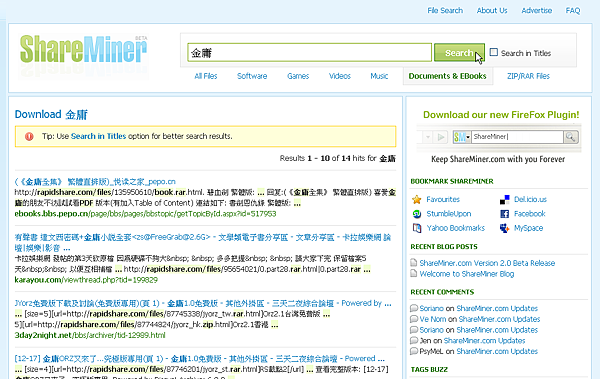This screenshot has height=379, width=600.
Task: Select the Software tab
Action: [252, 76]
